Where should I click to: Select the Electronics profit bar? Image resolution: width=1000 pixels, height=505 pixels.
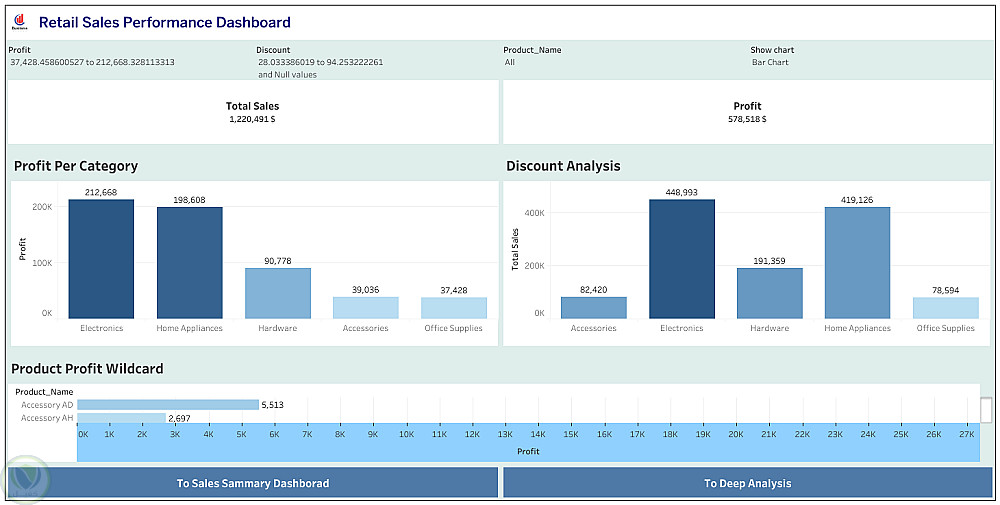(x=101, y=259)
